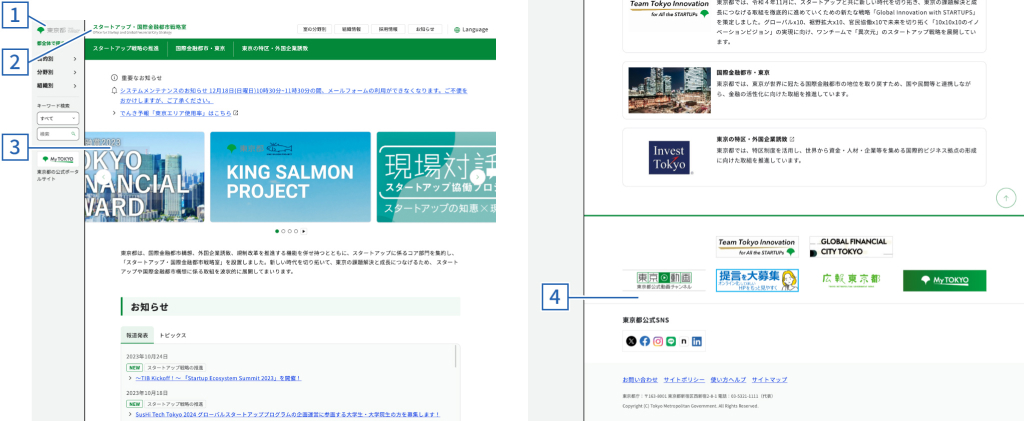Click the night cityscape thumbnail of 国際金融都市・東京 card
1024x421 pixels.
coord(669,90)
